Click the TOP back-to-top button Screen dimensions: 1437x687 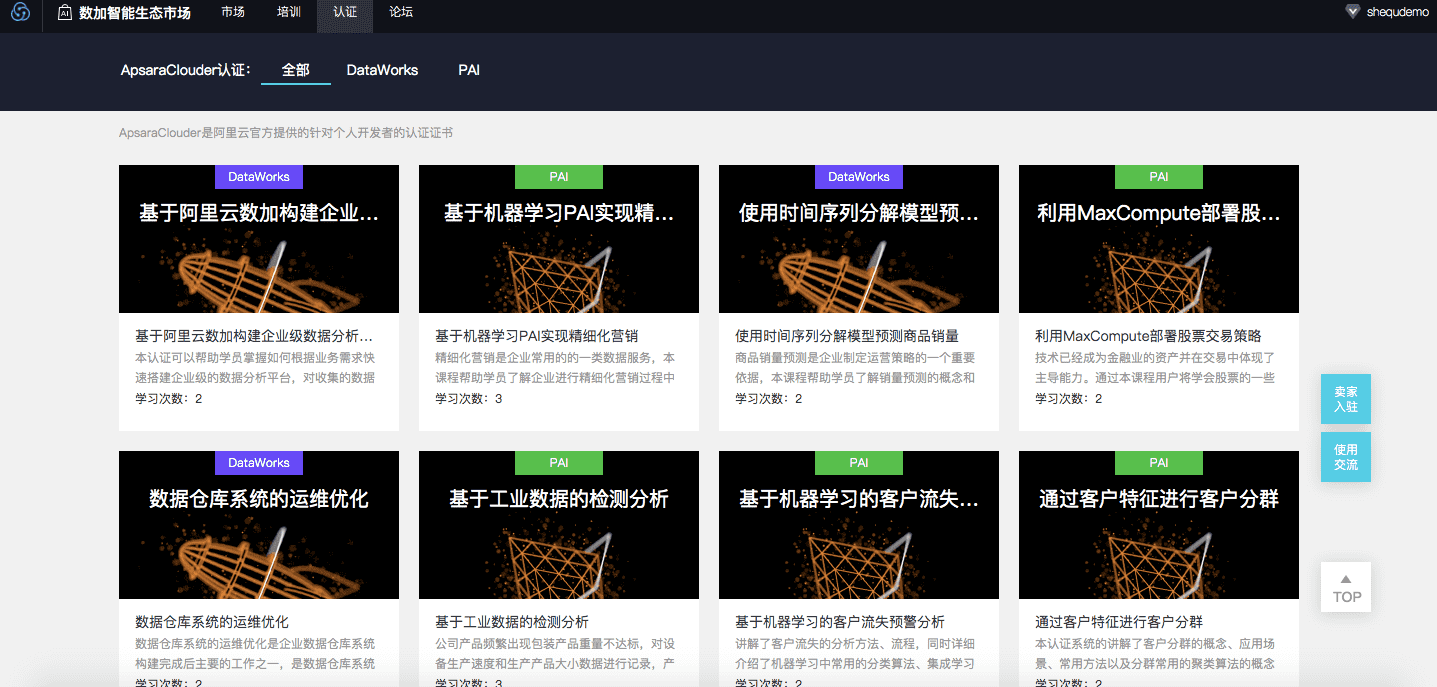coord(1346,587)
